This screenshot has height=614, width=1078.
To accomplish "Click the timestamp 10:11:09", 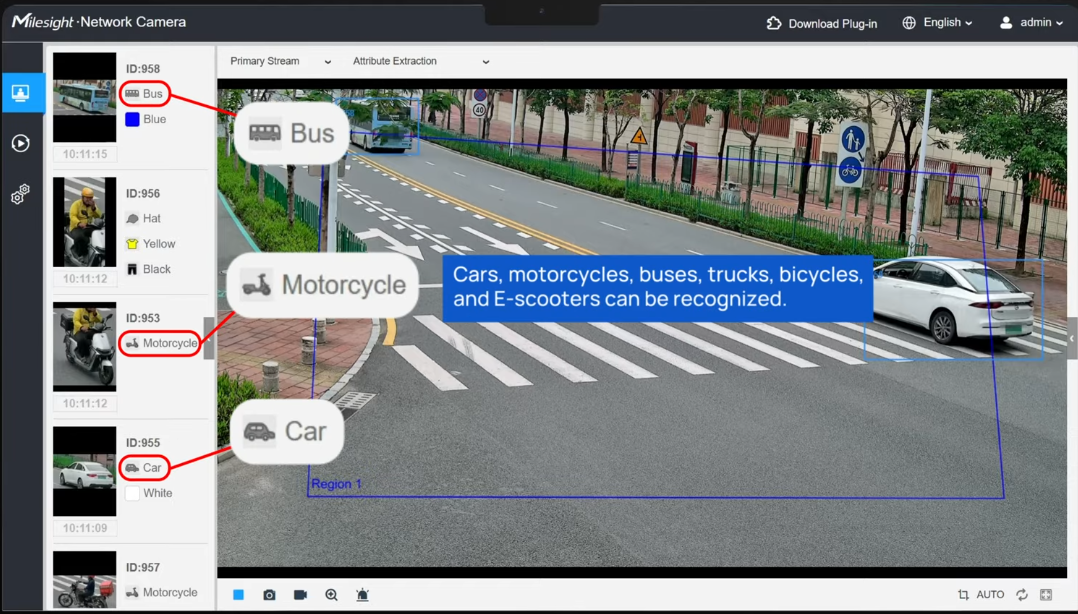I will click(85, 528).
